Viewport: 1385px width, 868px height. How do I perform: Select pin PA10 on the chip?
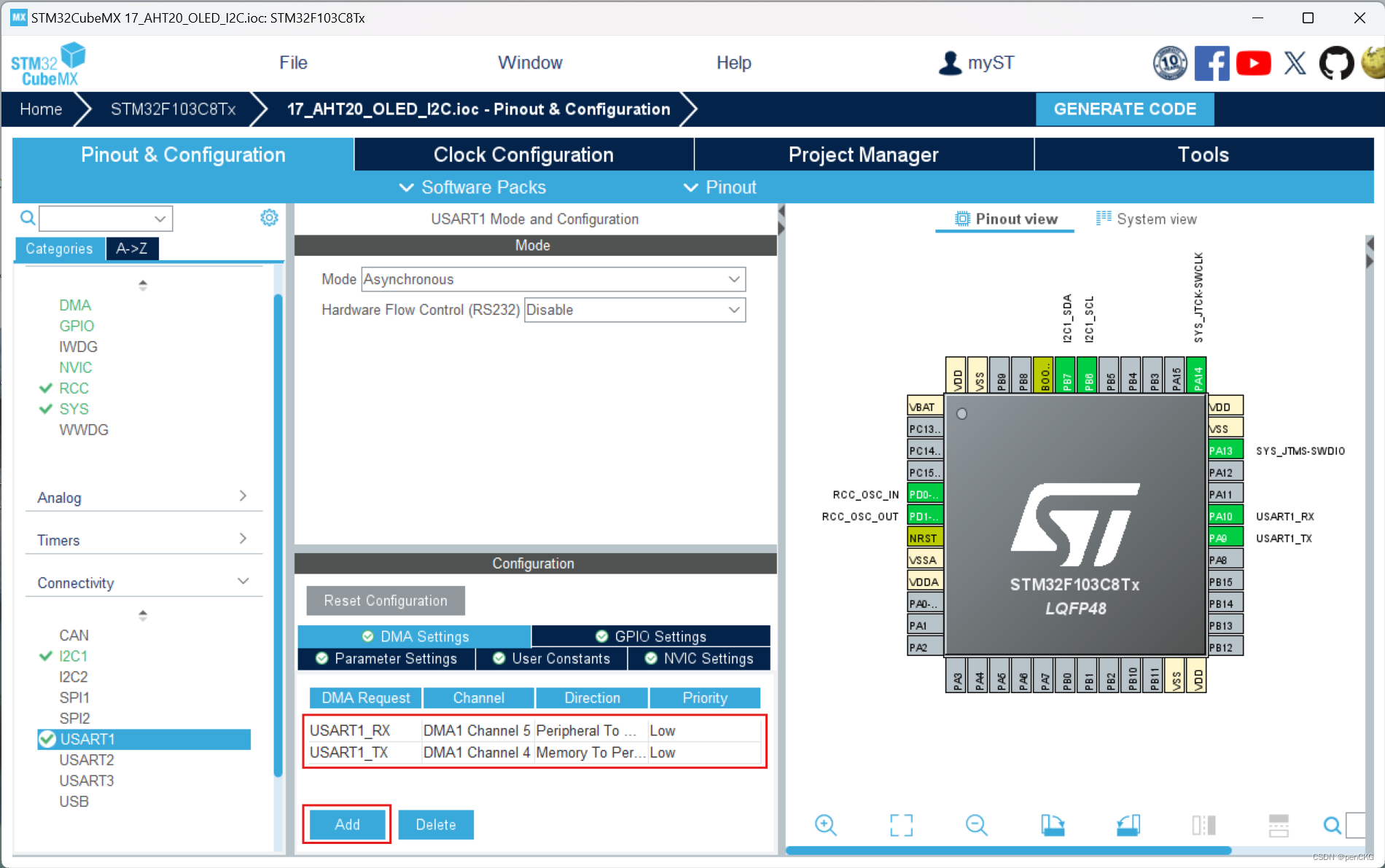[1225, 516]
